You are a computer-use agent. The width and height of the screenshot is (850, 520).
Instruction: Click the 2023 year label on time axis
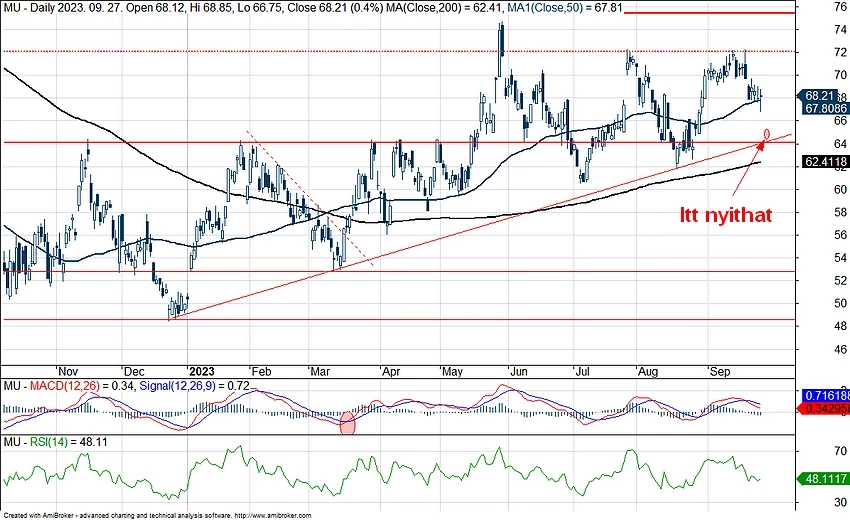point(202,372)
